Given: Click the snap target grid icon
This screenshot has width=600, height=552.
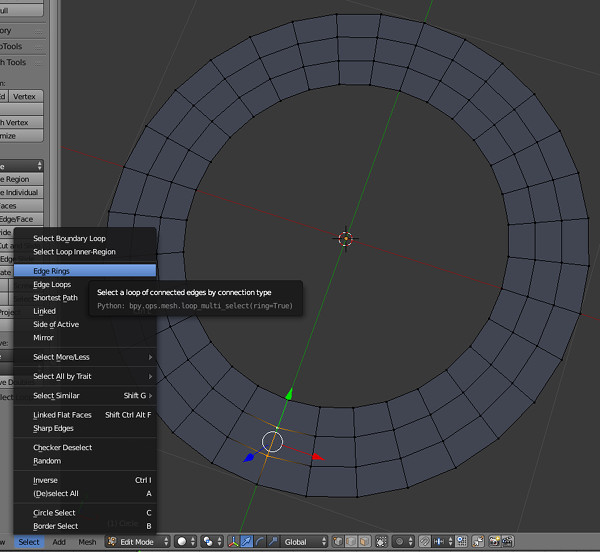Looking at the screenshot, I should [x=462, y=541].
